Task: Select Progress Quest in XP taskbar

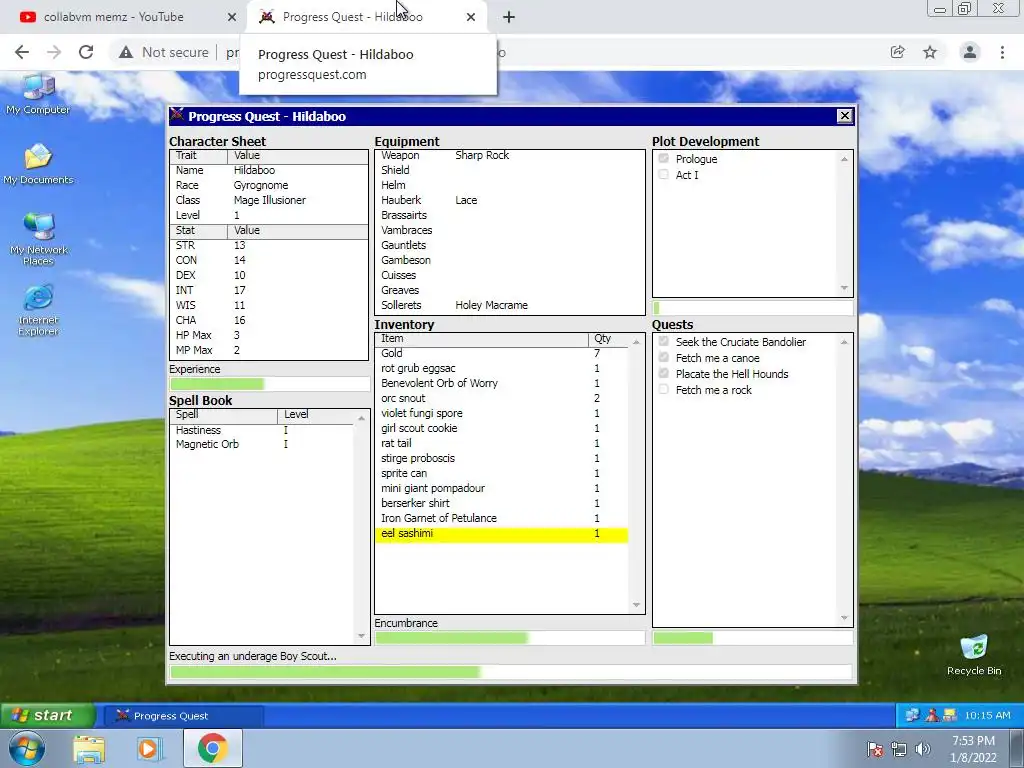Action: 184,716
